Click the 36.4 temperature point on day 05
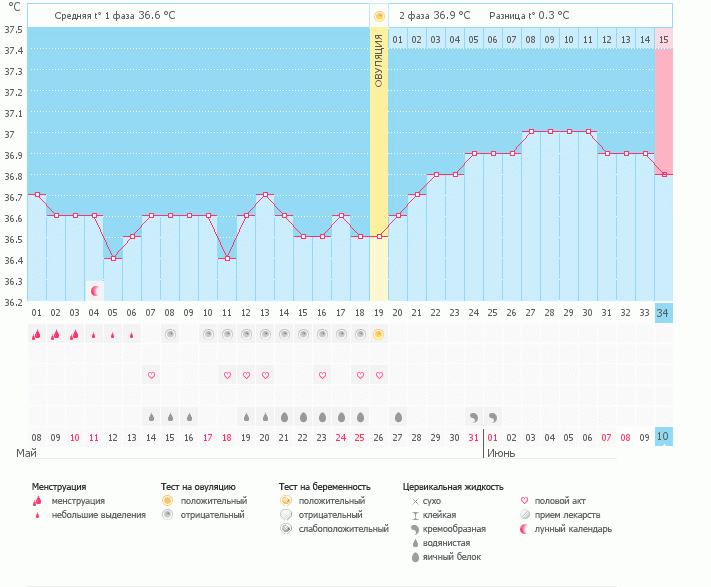Screen dimensions: 711x587 coord(113,258)
